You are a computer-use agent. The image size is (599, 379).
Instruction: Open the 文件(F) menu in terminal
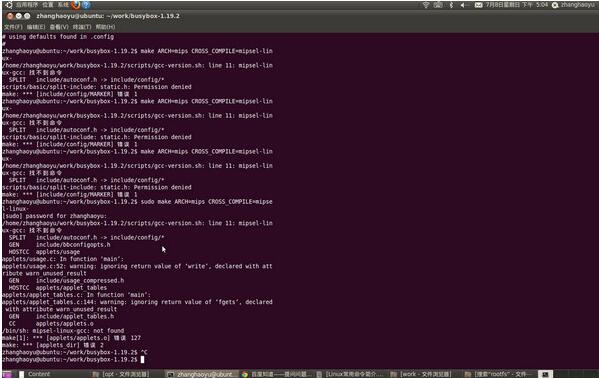tap(13, 27)
